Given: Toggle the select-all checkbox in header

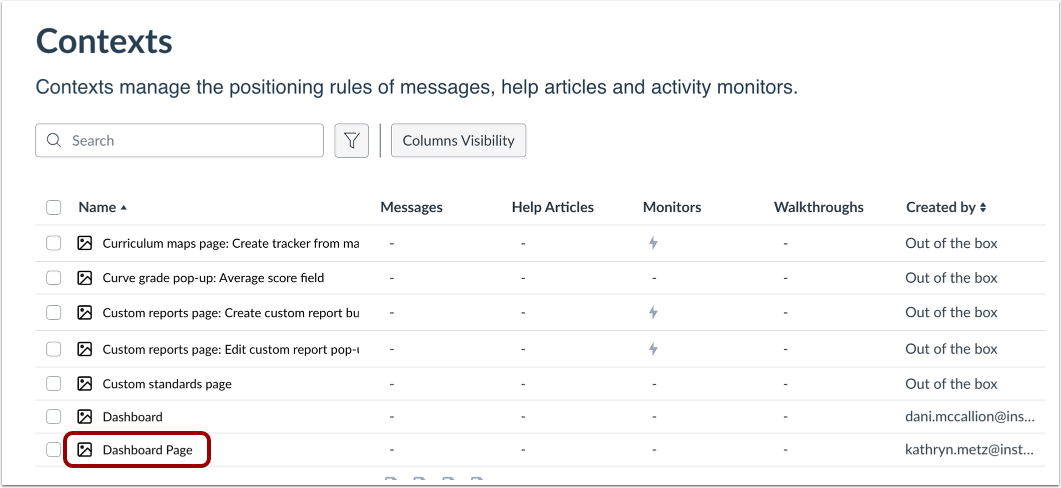Looking at the screenshot, I should 54,208.
